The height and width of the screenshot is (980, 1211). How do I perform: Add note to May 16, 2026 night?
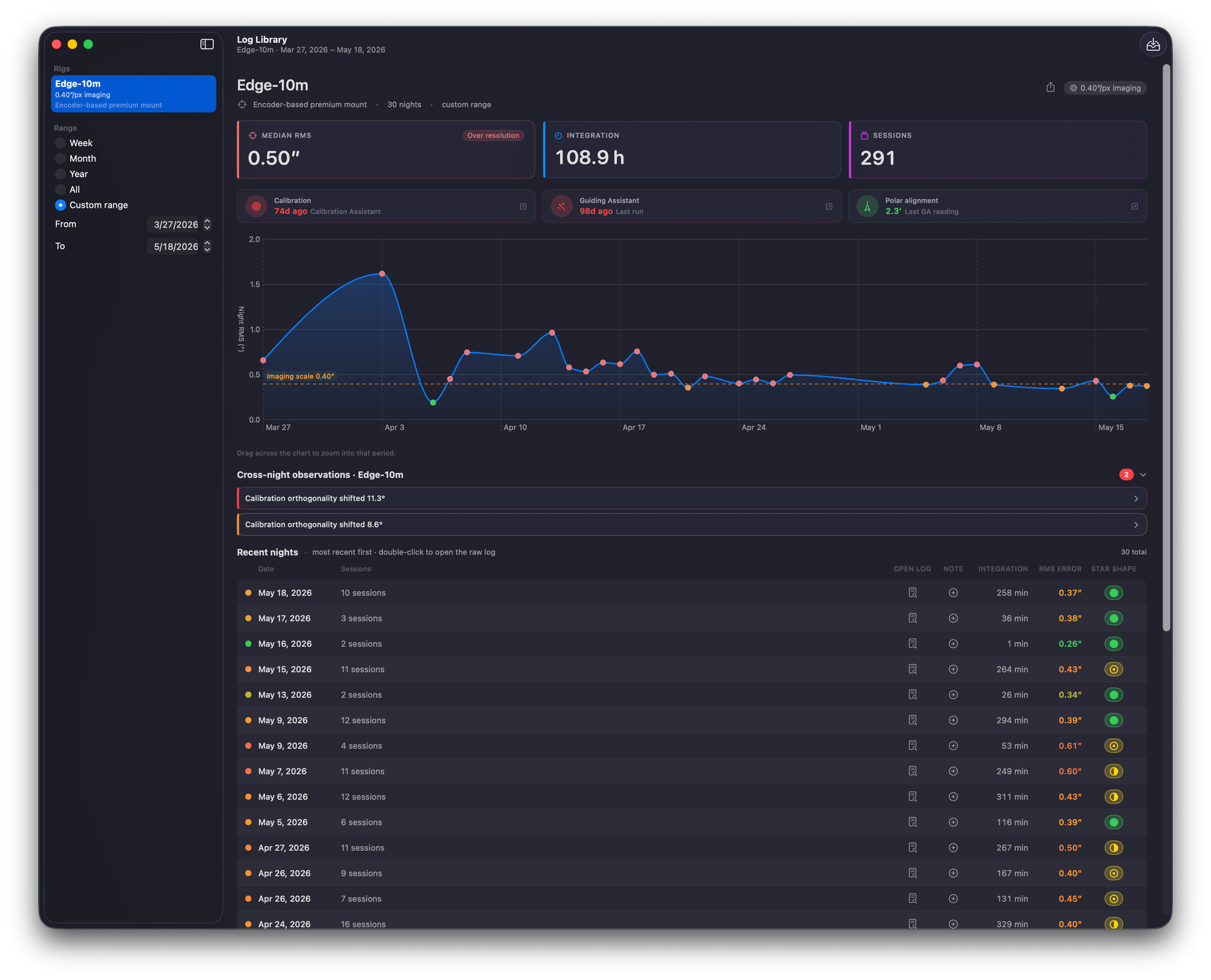pos(953,644)
